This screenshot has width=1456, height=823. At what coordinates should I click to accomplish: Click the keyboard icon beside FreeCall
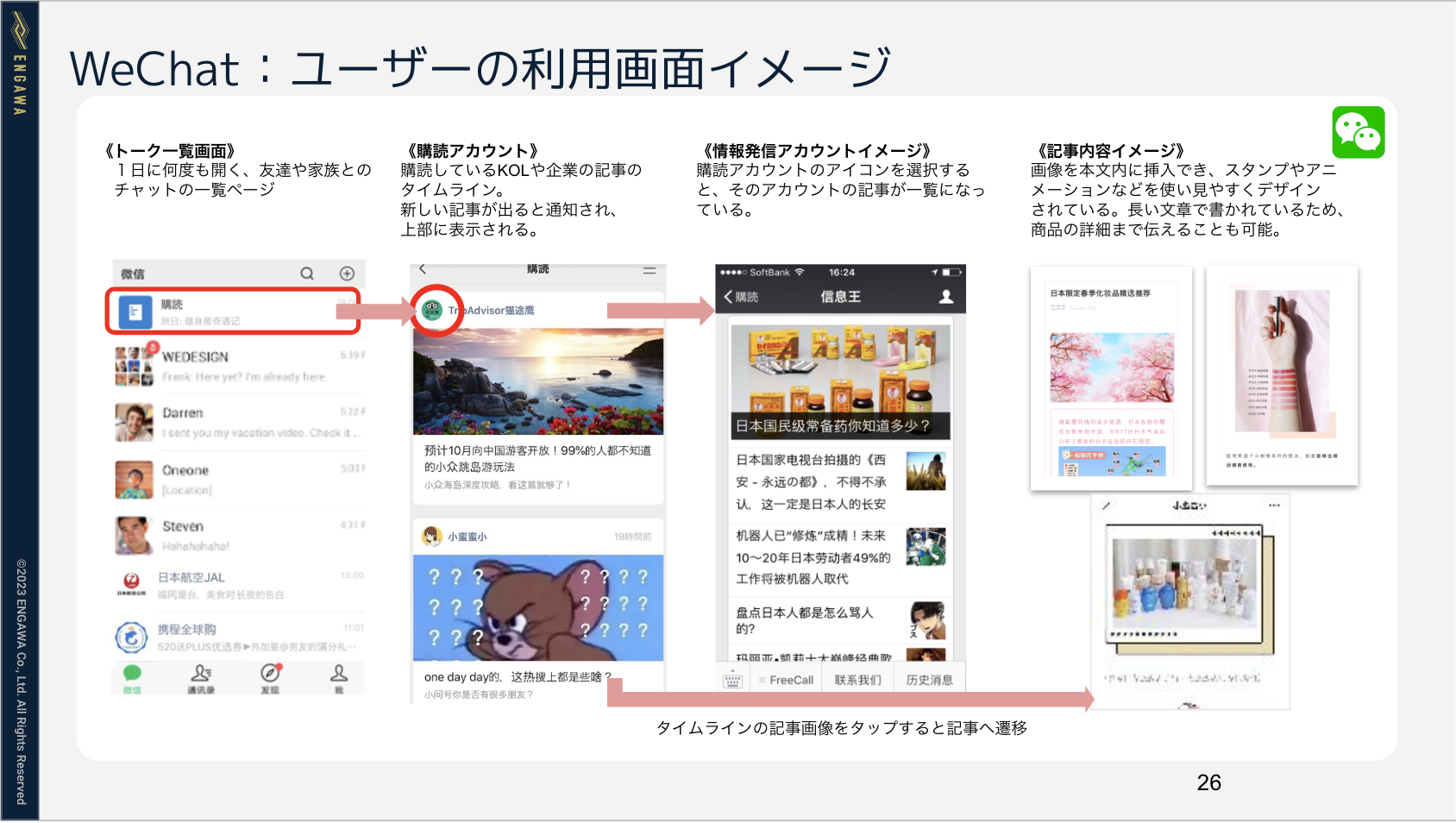[x=732, y=681]
